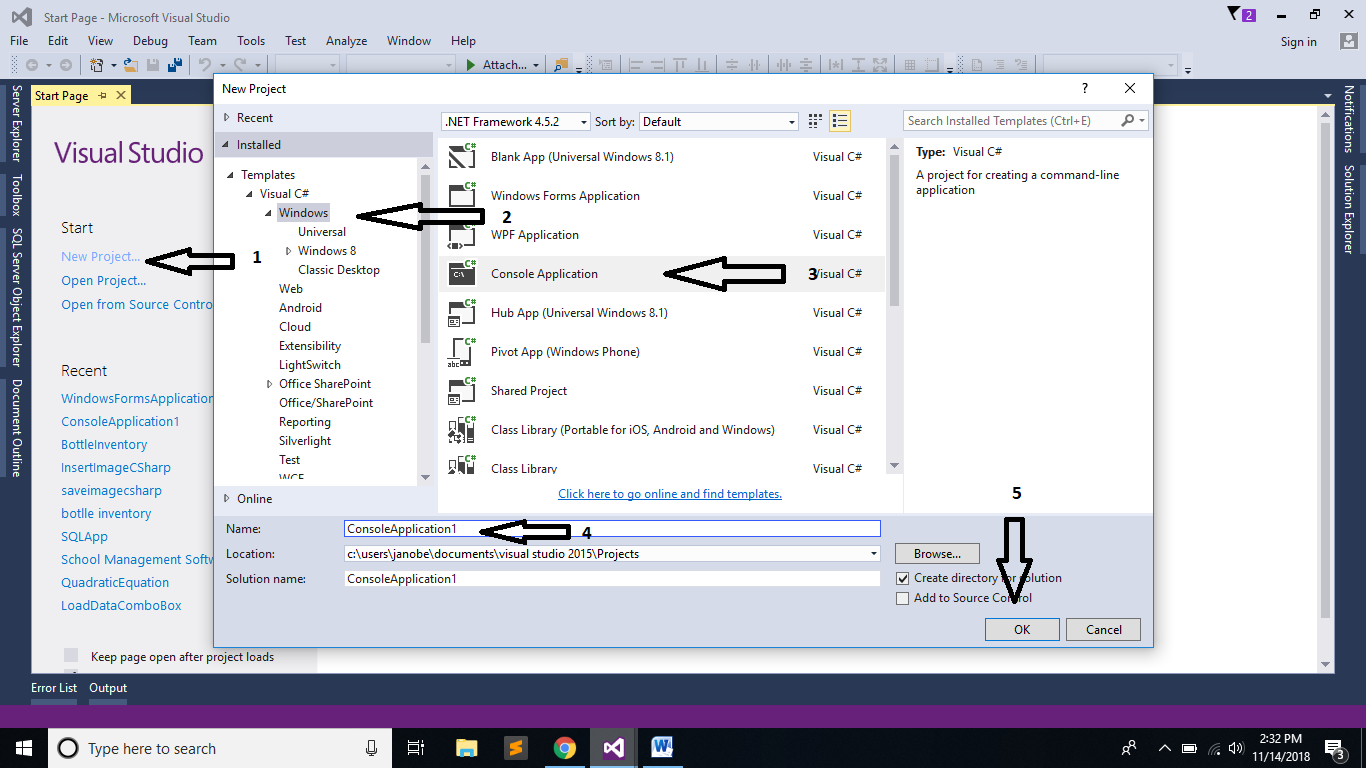
Task: Switch templates to medium icons list view
Action: click(840, 121)
